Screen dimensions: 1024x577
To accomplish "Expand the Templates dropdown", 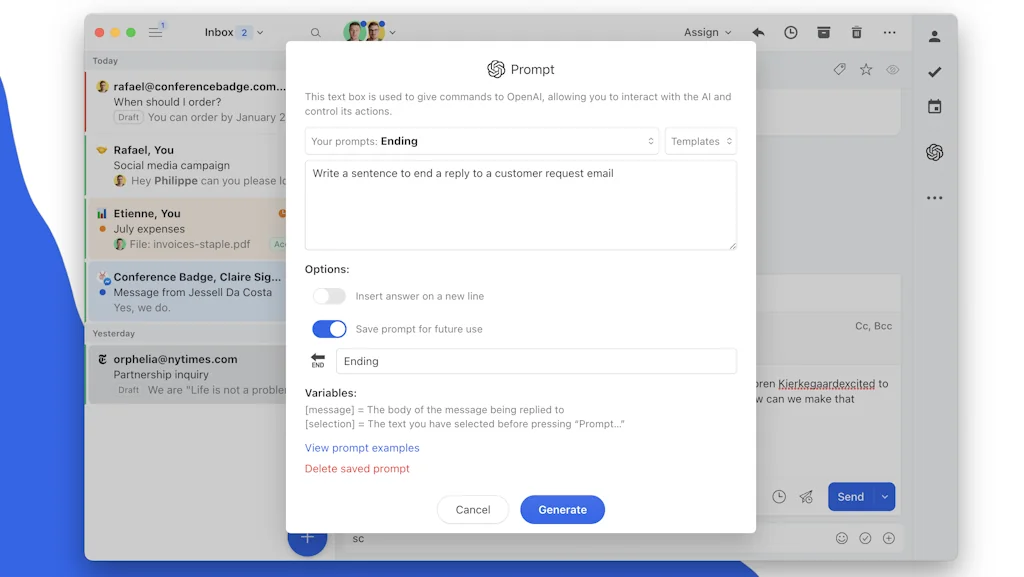I will point(700,141).
